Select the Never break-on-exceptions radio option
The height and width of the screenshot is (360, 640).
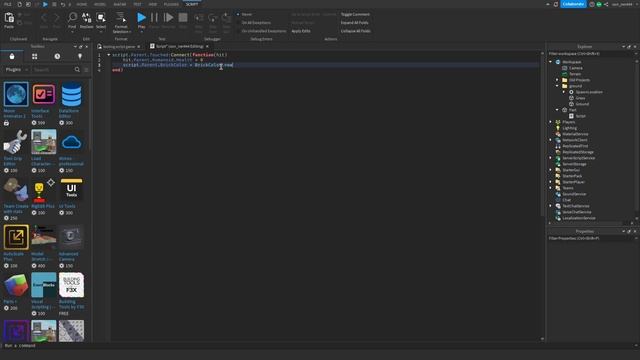pyautogui.click(x=238, y=14)
